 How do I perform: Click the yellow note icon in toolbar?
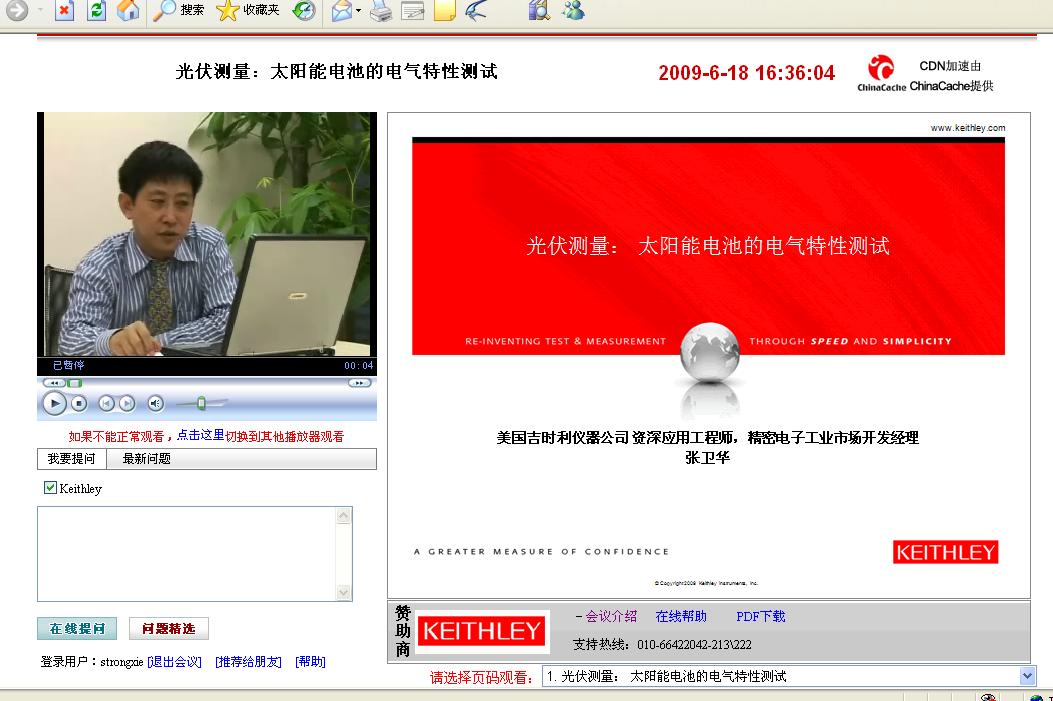[x=445, y=10]
